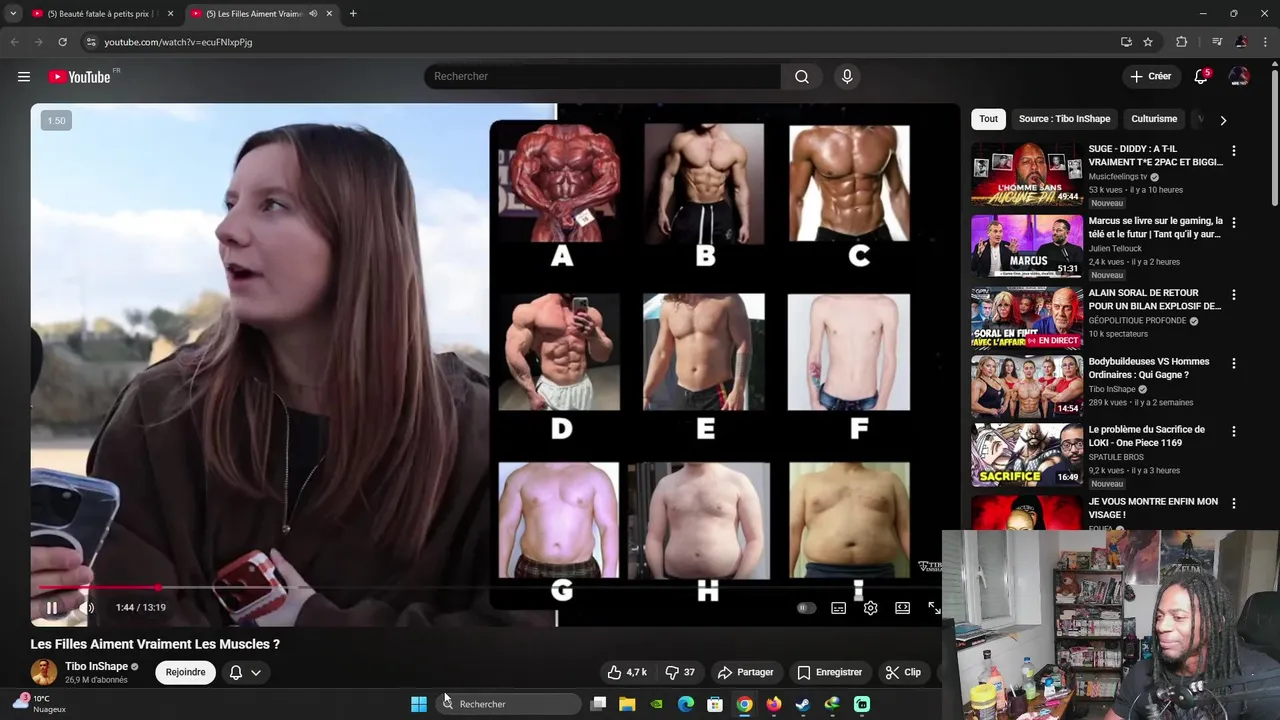The image size is (1280, 720).
Task: Switch to theater mode
Action: (x=903, y=608)
